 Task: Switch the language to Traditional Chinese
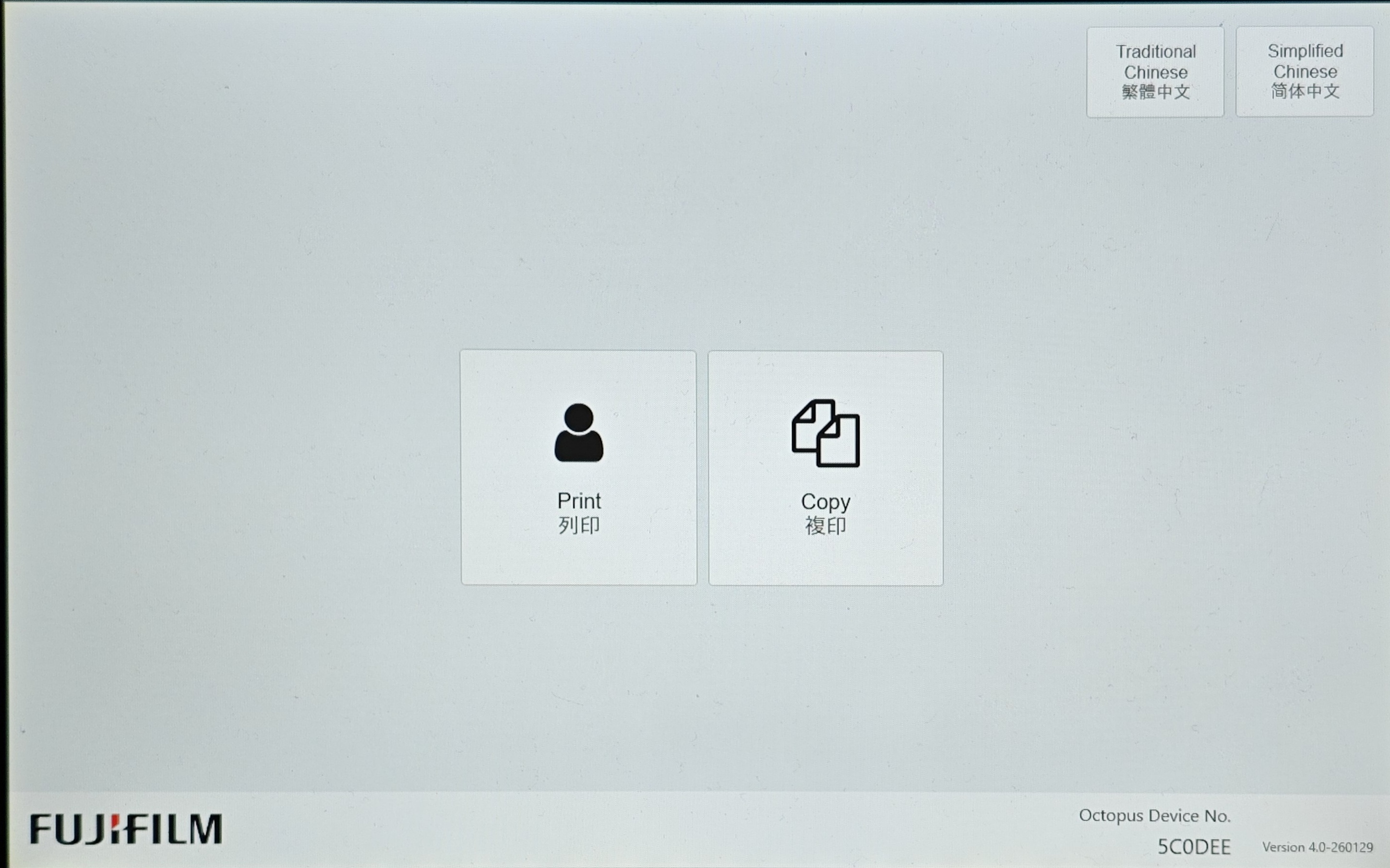(x=1155, y=72)
